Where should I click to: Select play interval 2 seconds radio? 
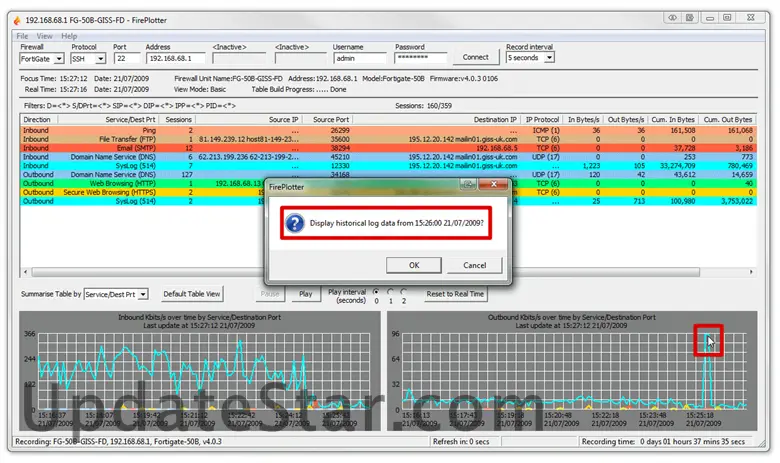tap(403, 292)
